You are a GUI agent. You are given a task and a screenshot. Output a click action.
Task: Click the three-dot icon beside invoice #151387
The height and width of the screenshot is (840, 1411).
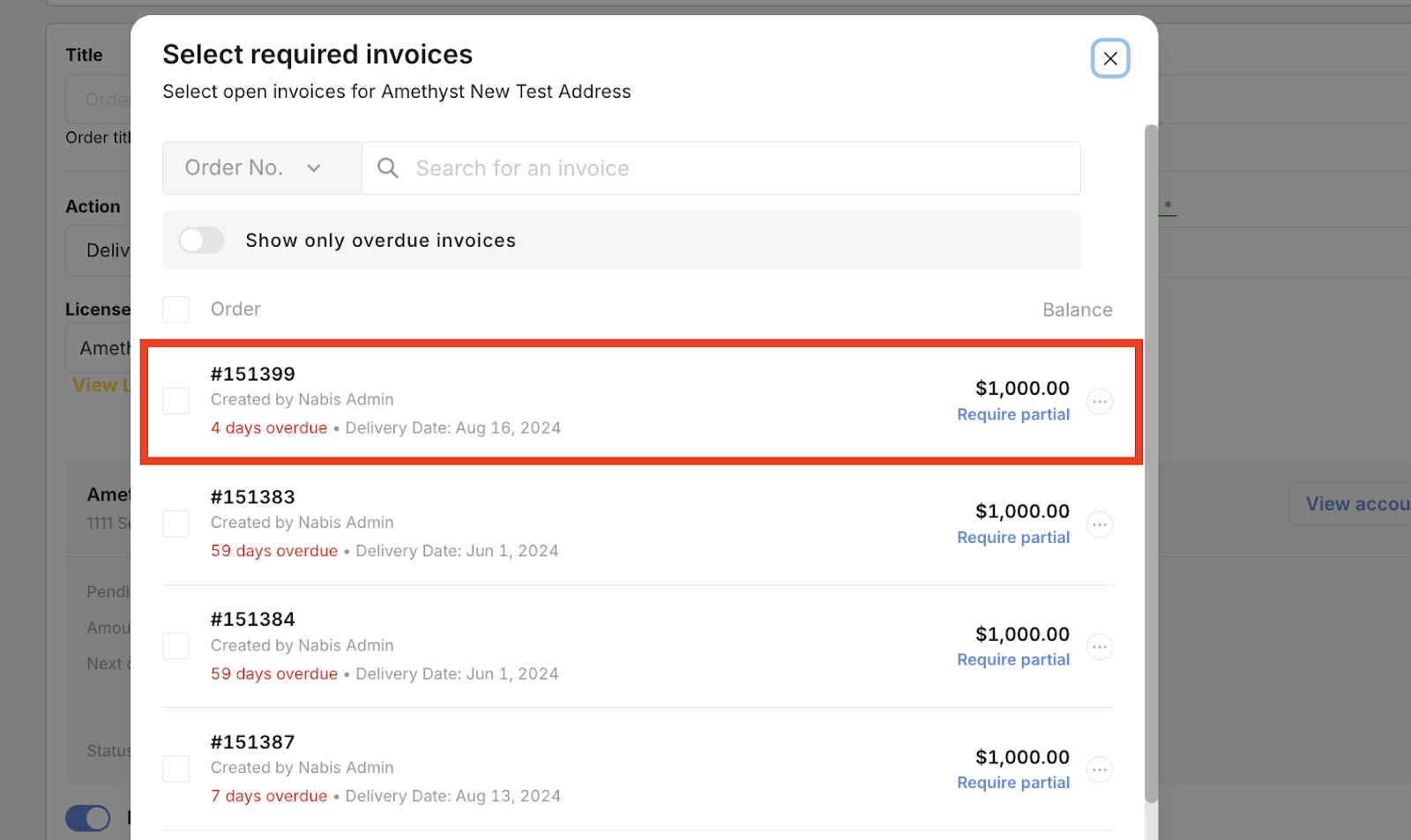[1100, 769]
